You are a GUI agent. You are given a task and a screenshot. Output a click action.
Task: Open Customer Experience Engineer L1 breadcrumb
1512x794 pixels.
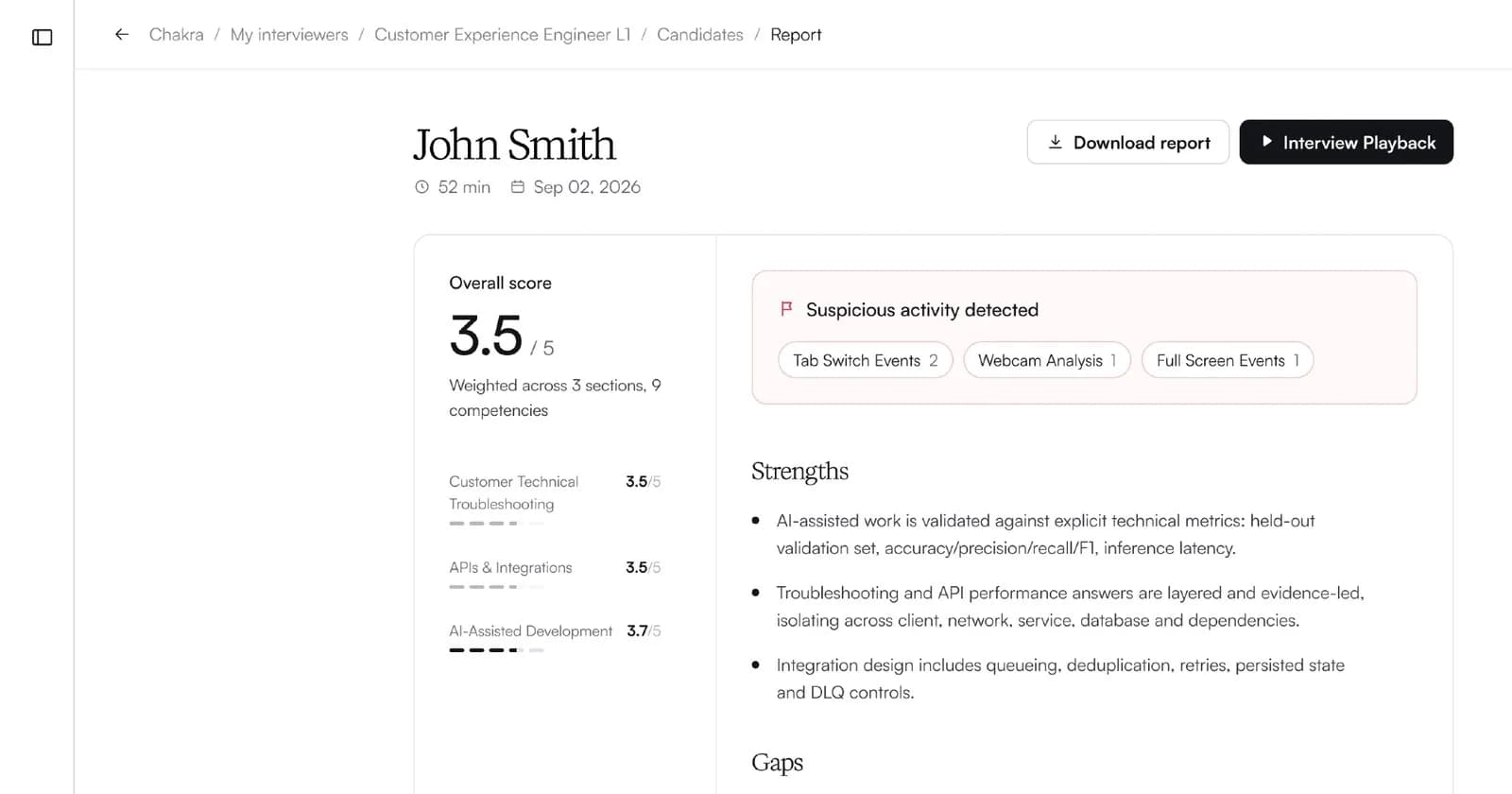pyautogui.click(x=503, y=35)
